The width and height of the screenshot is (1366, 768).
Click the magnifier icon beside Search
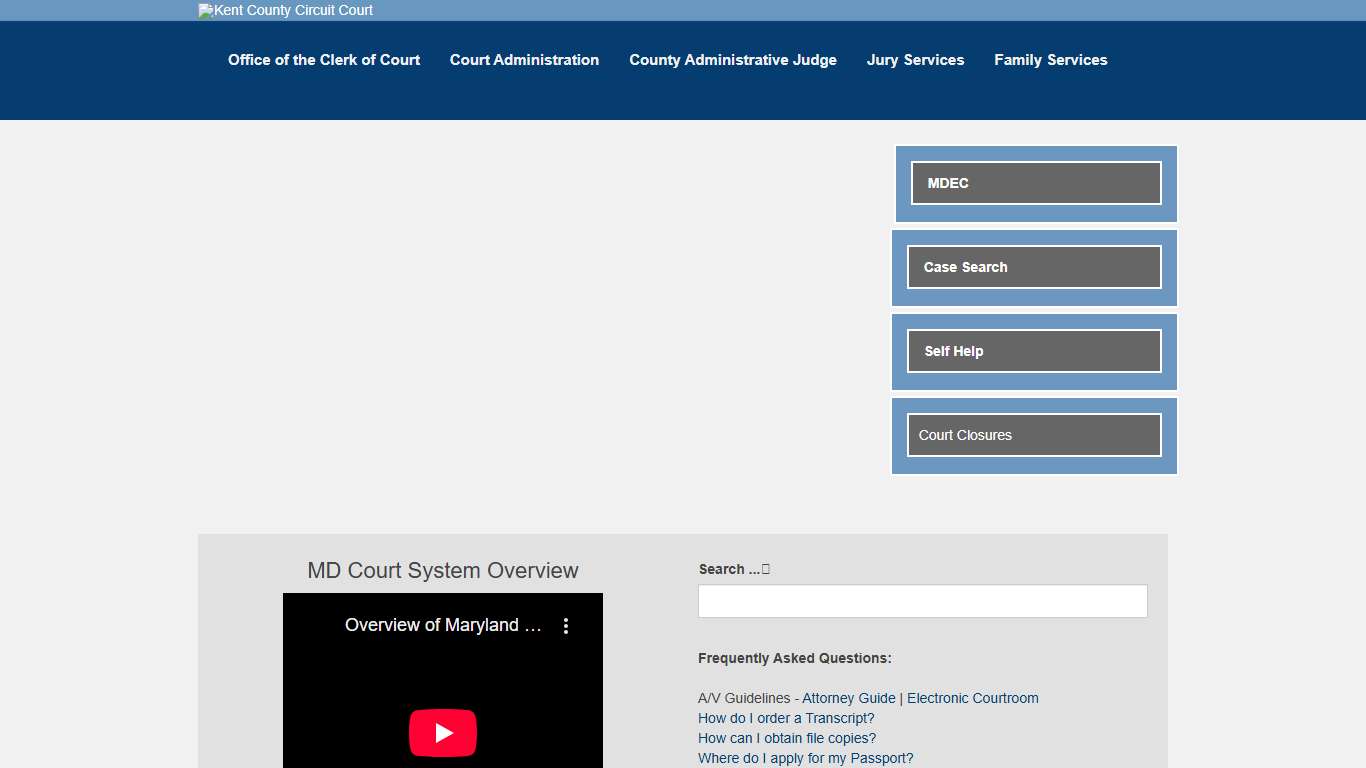point(764,568)
